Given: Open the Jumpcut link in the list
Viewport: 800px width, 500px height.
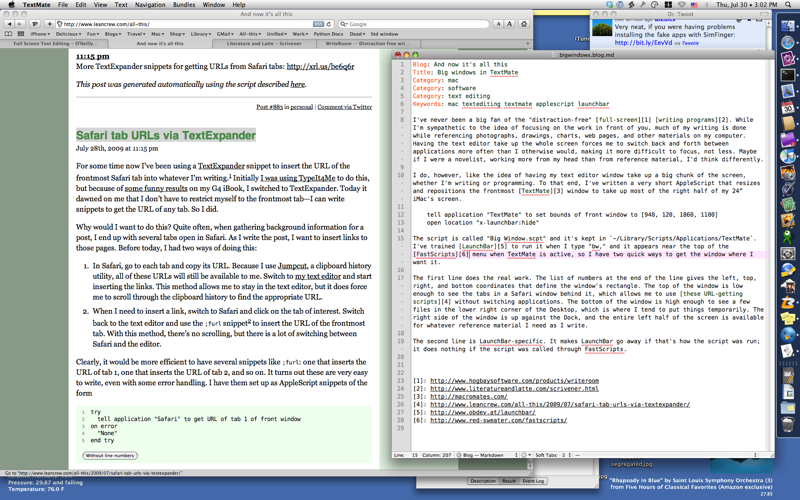Looking at the screenshot, I should click(292, 266).
